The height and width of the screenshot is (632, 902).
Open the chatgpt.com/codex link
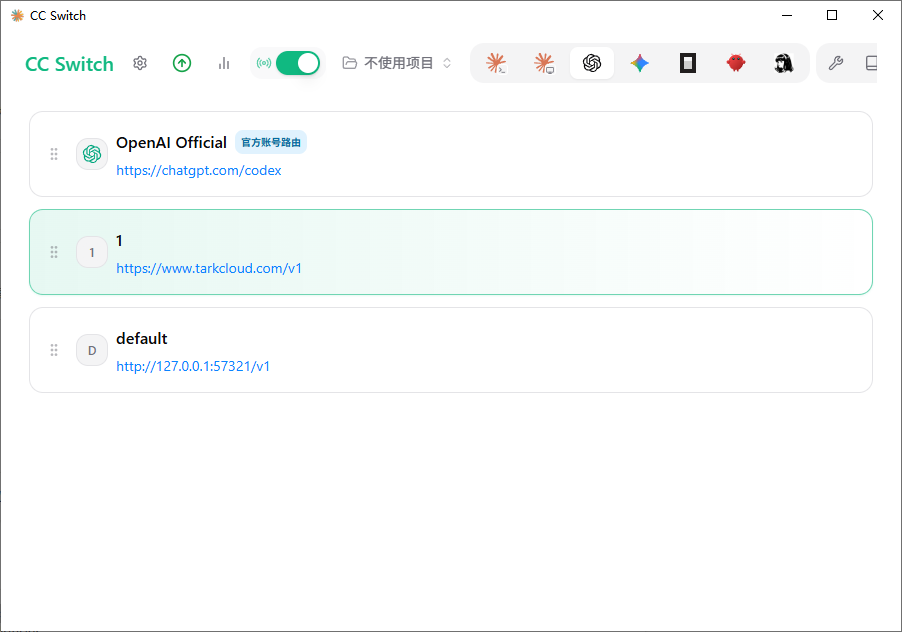pyautogui.click(x=198, y=170)
